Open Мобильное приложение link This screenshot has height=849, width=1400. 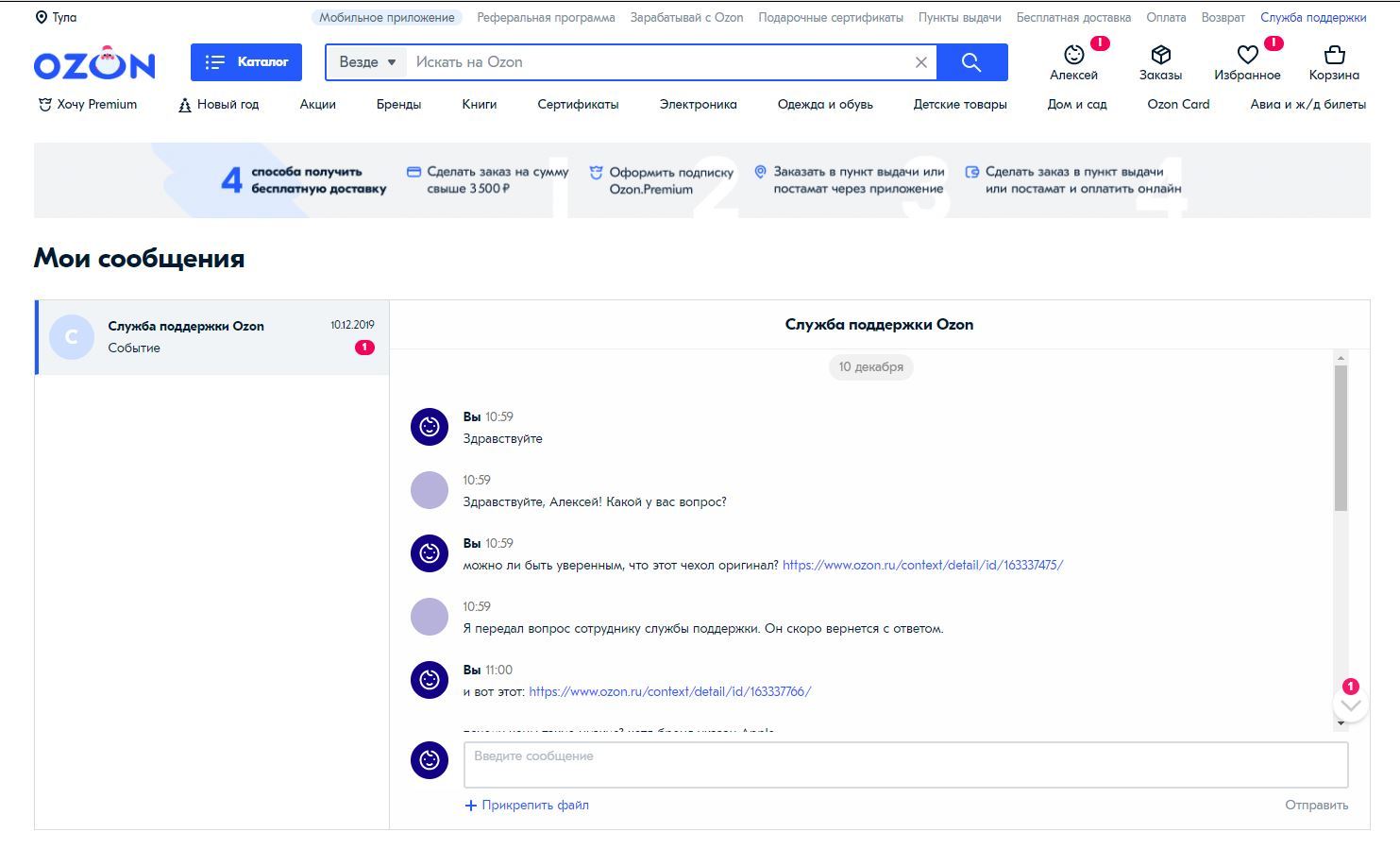[x=387, y=17]
